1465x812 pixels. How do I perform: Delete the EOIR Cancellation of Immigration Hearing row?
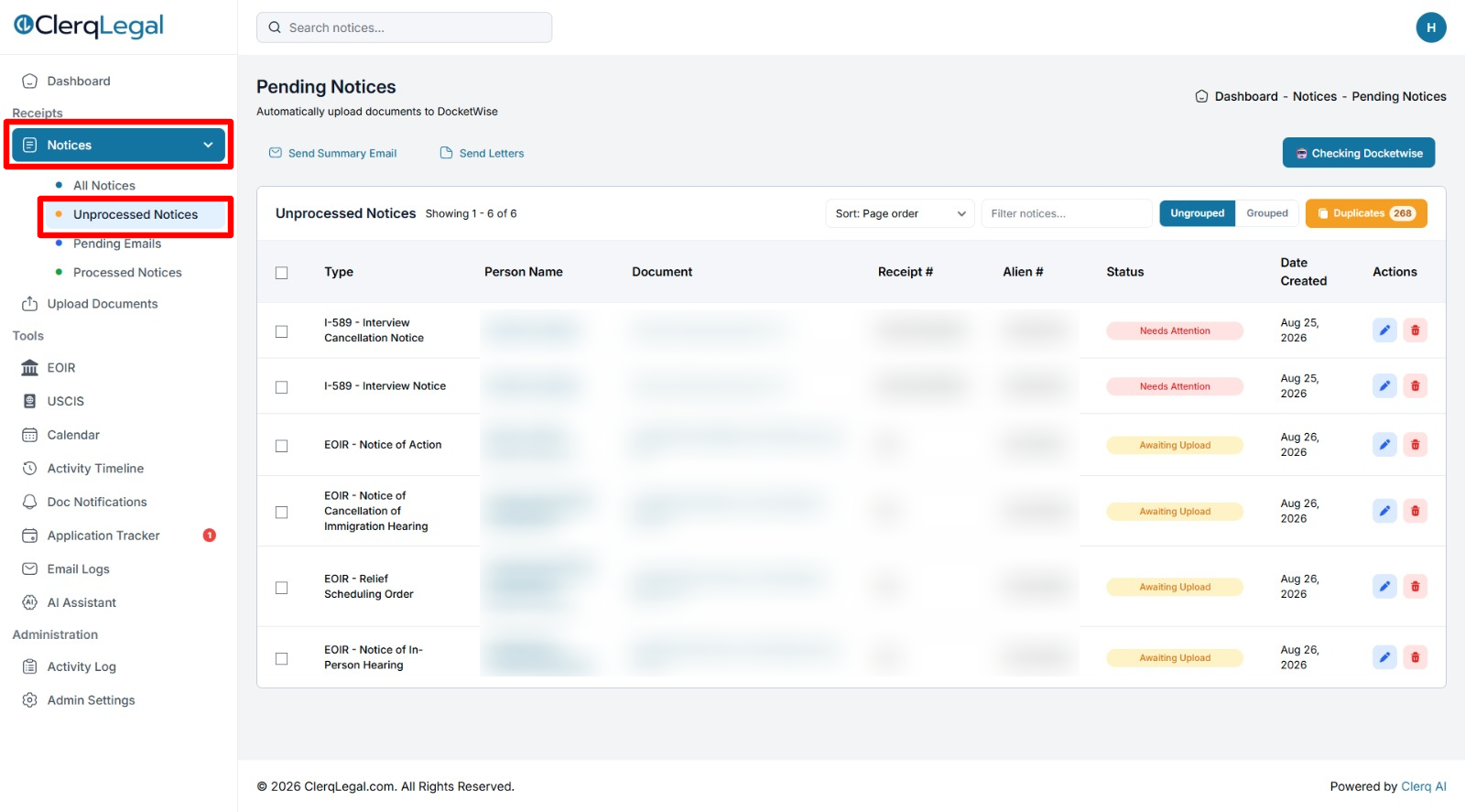(x=1415, y=511)
